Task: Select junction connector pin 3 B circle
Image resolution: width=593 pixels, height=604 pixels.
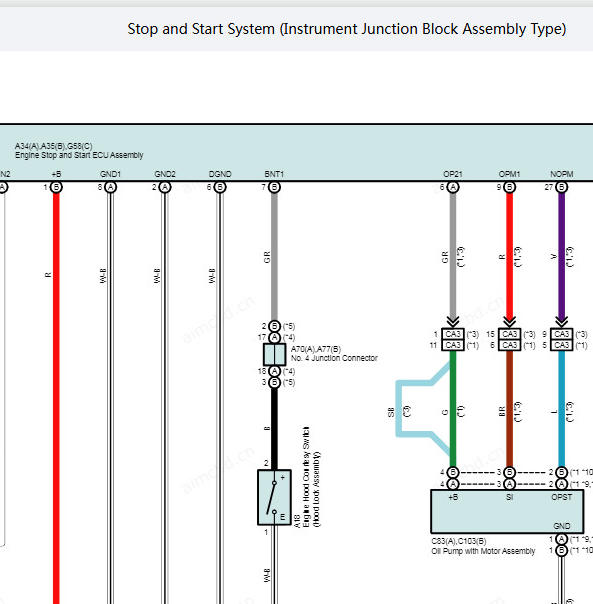Action: click(274, 382)
